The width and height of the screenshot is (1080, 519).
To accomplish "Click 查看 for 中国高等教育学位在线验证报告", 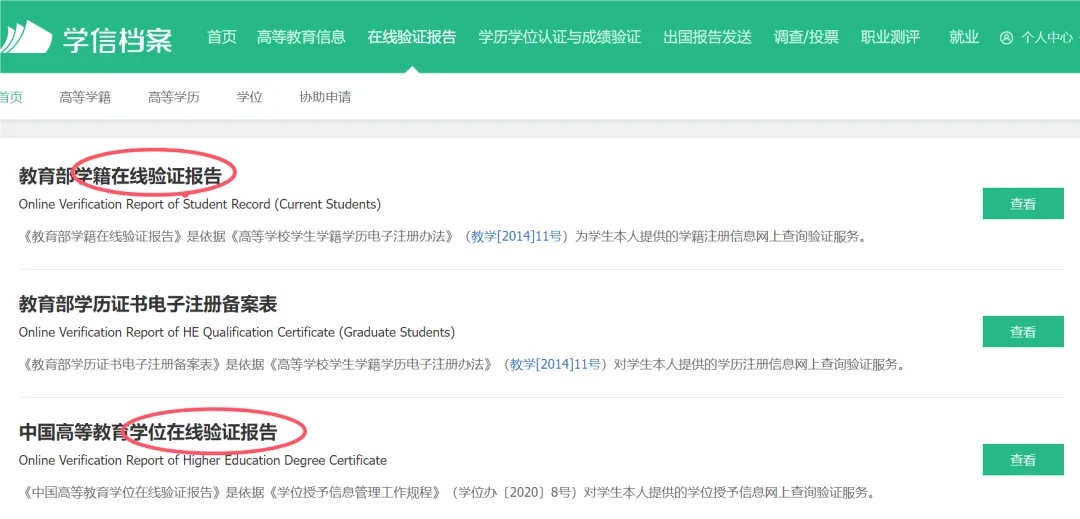I will [1023, 460].
